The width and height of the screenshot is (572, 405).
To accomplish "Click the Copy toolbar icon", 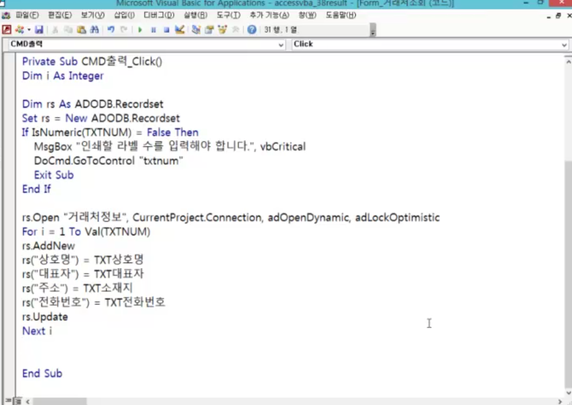I will click(x=68, y=30).
